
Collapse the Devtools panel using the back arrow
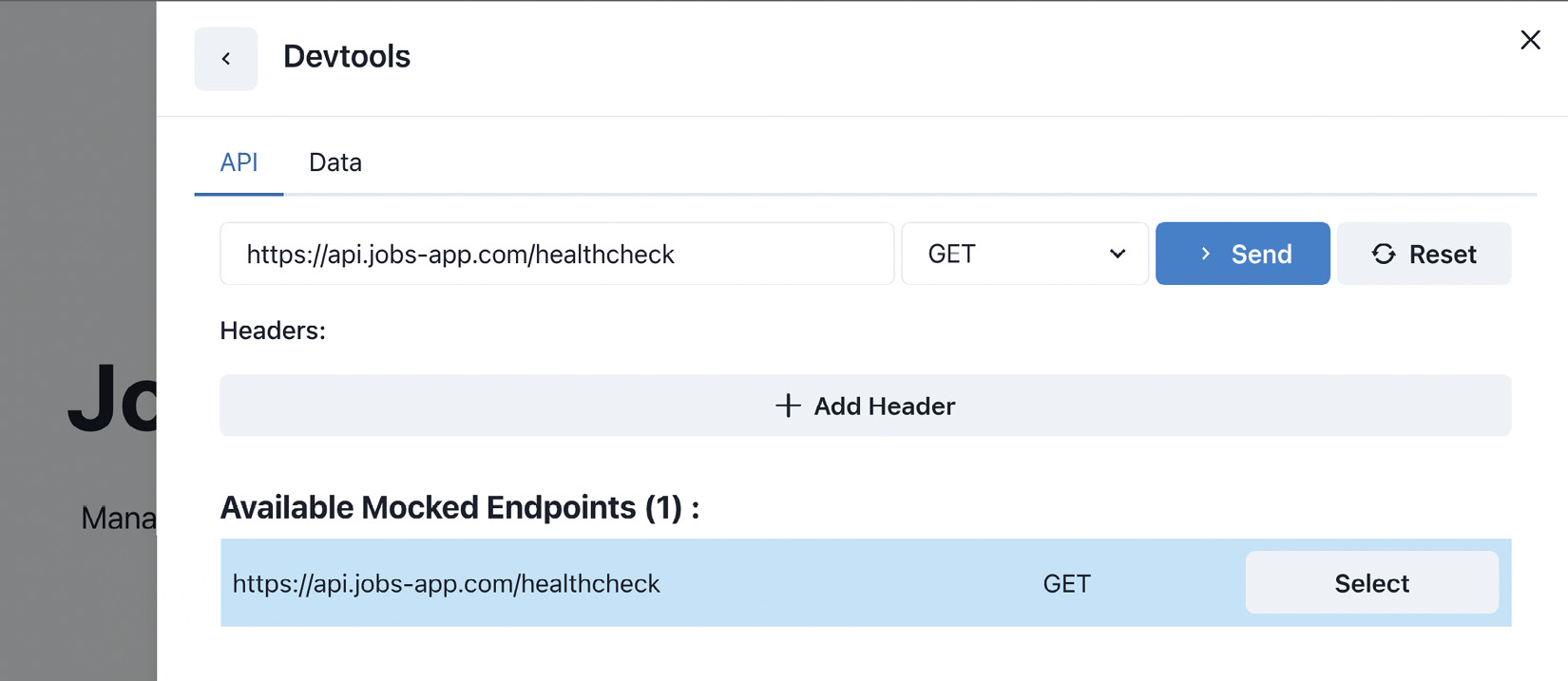pos(226,58)
